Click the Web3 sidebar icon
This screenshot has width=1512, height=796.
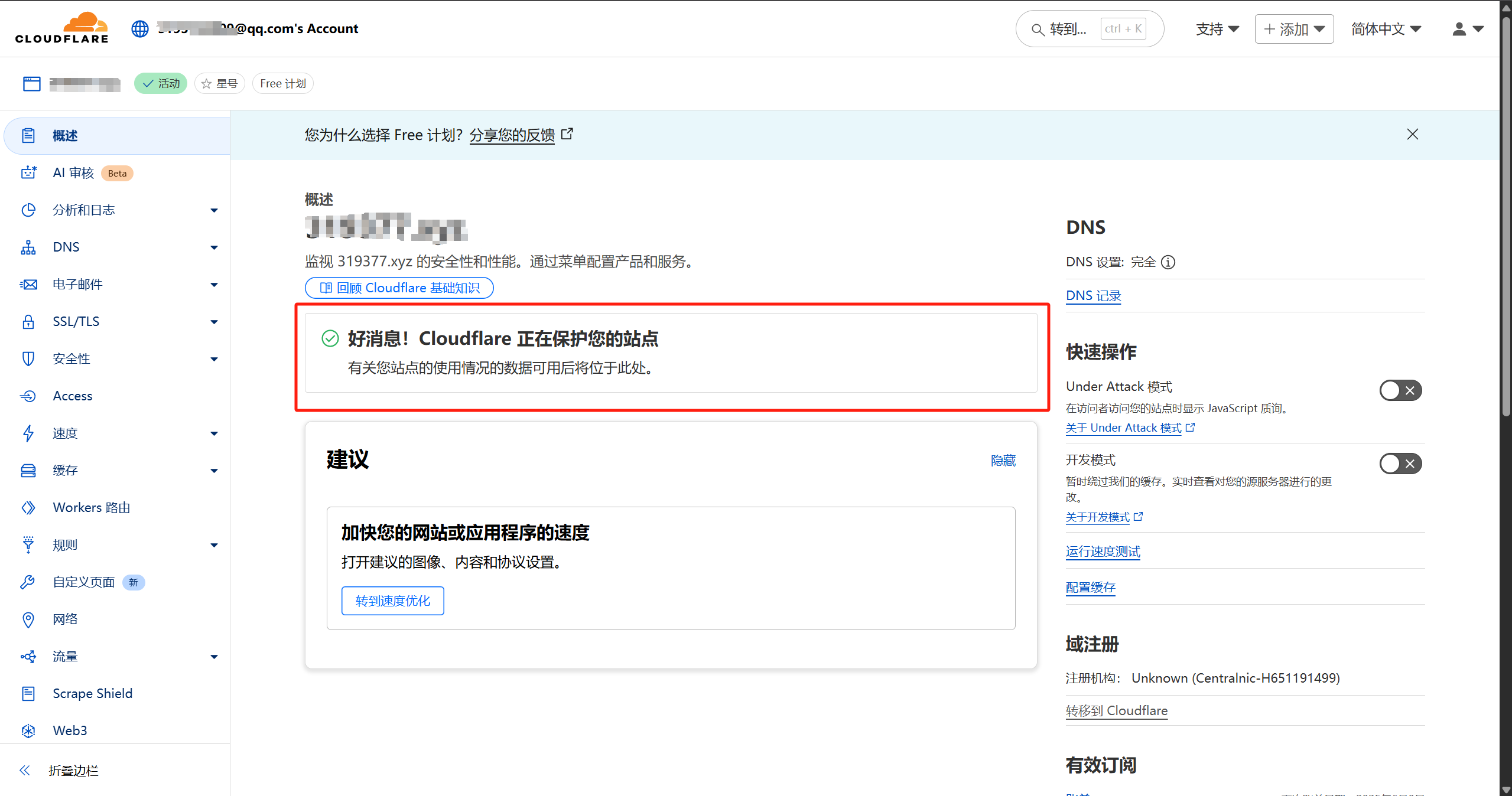pyautogui.click(x=28, y=730)
